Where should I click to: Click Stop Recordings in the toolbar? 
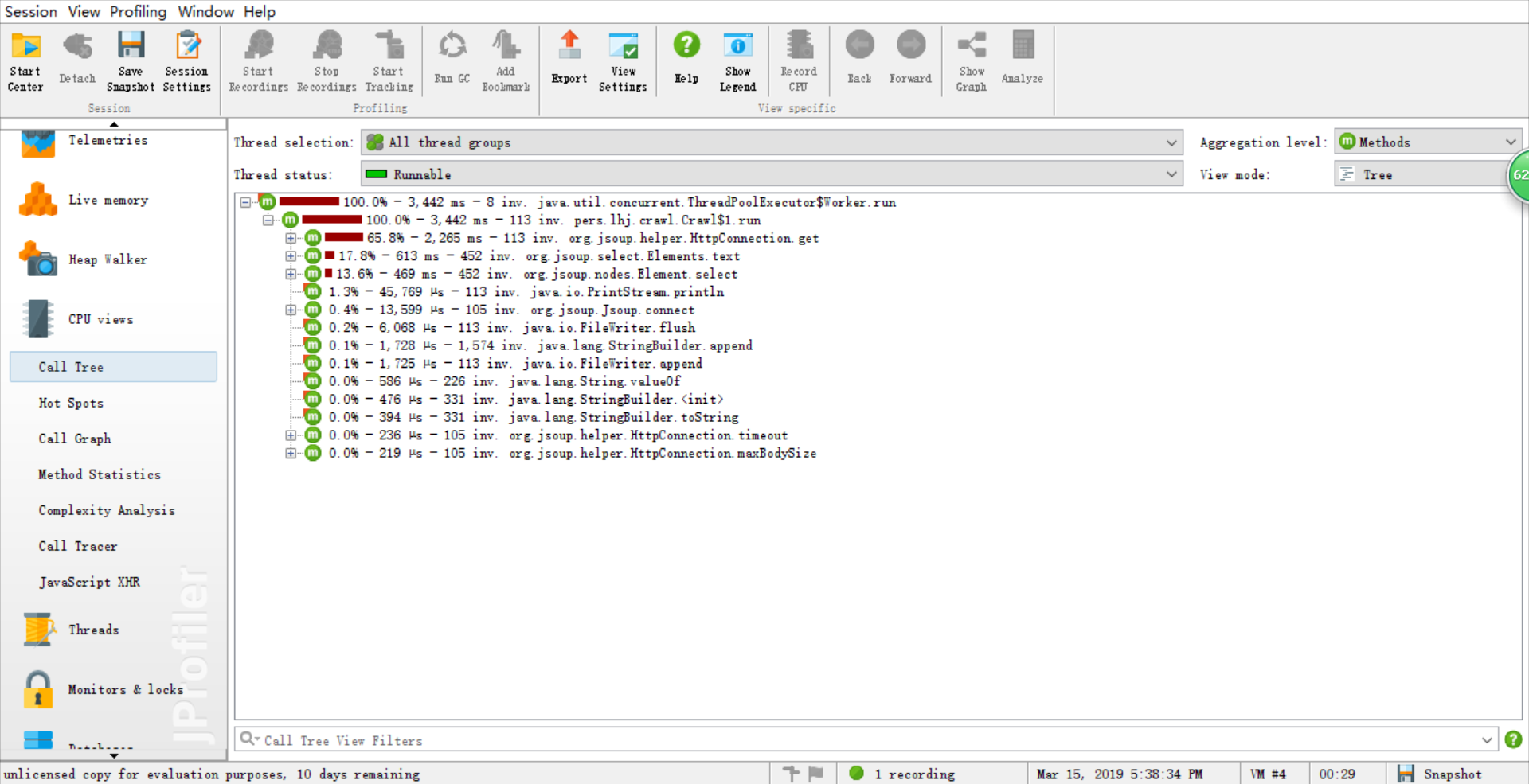327,61
